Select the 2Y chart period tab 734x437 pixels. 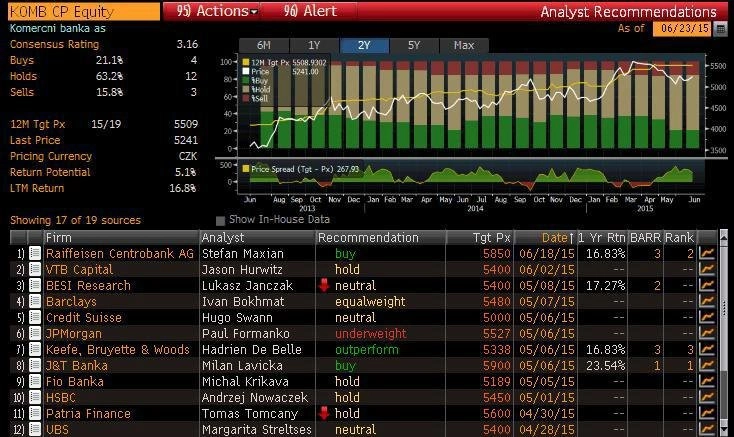point(364,45)
